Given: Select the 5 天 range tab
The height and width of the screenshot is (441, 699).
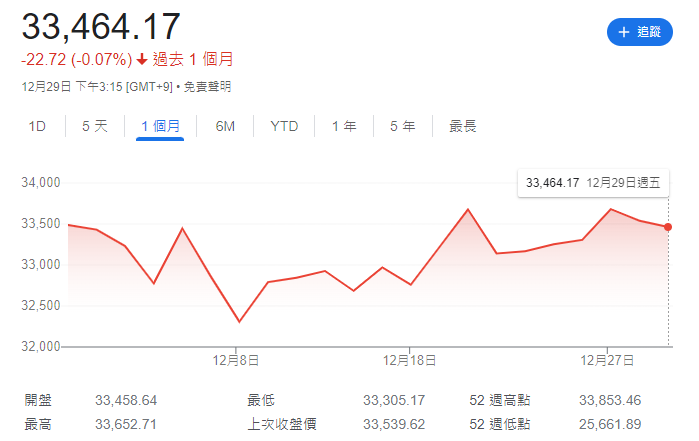Looking at the screenshot, I should (x=94, y=126).
